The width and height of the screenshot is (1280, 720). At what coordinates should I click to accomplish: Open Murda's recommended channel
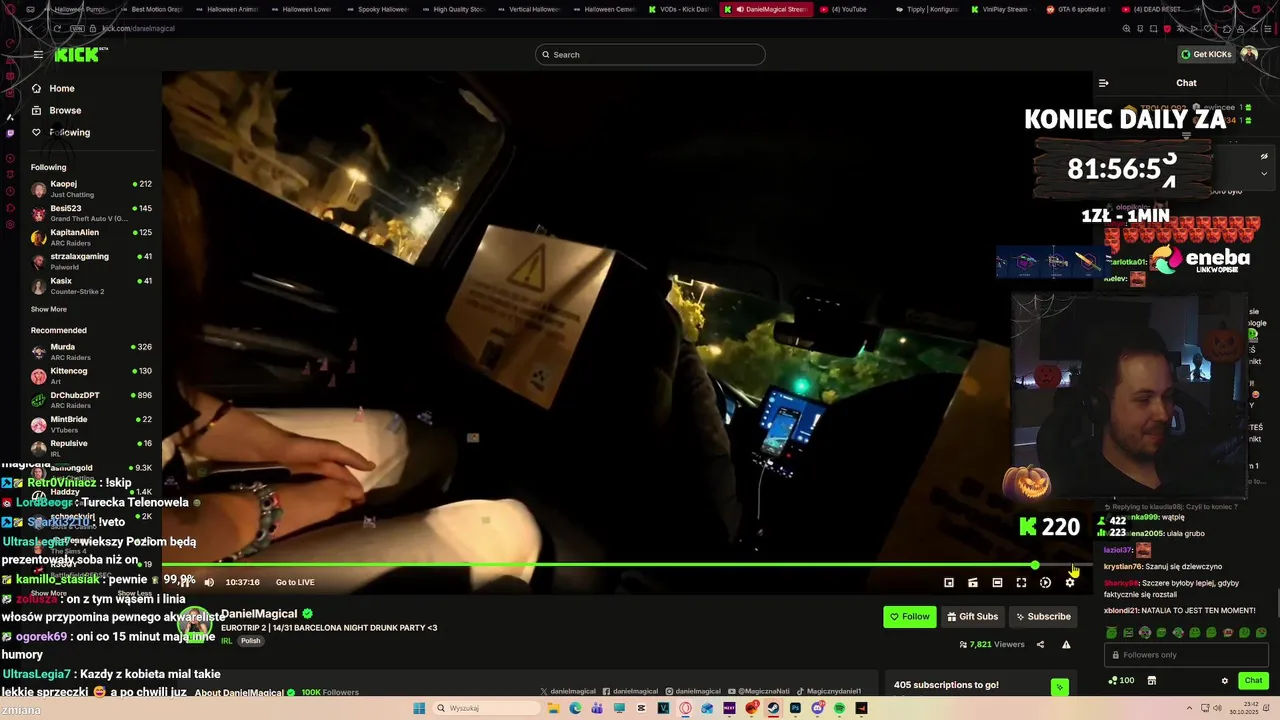[91, 351]
